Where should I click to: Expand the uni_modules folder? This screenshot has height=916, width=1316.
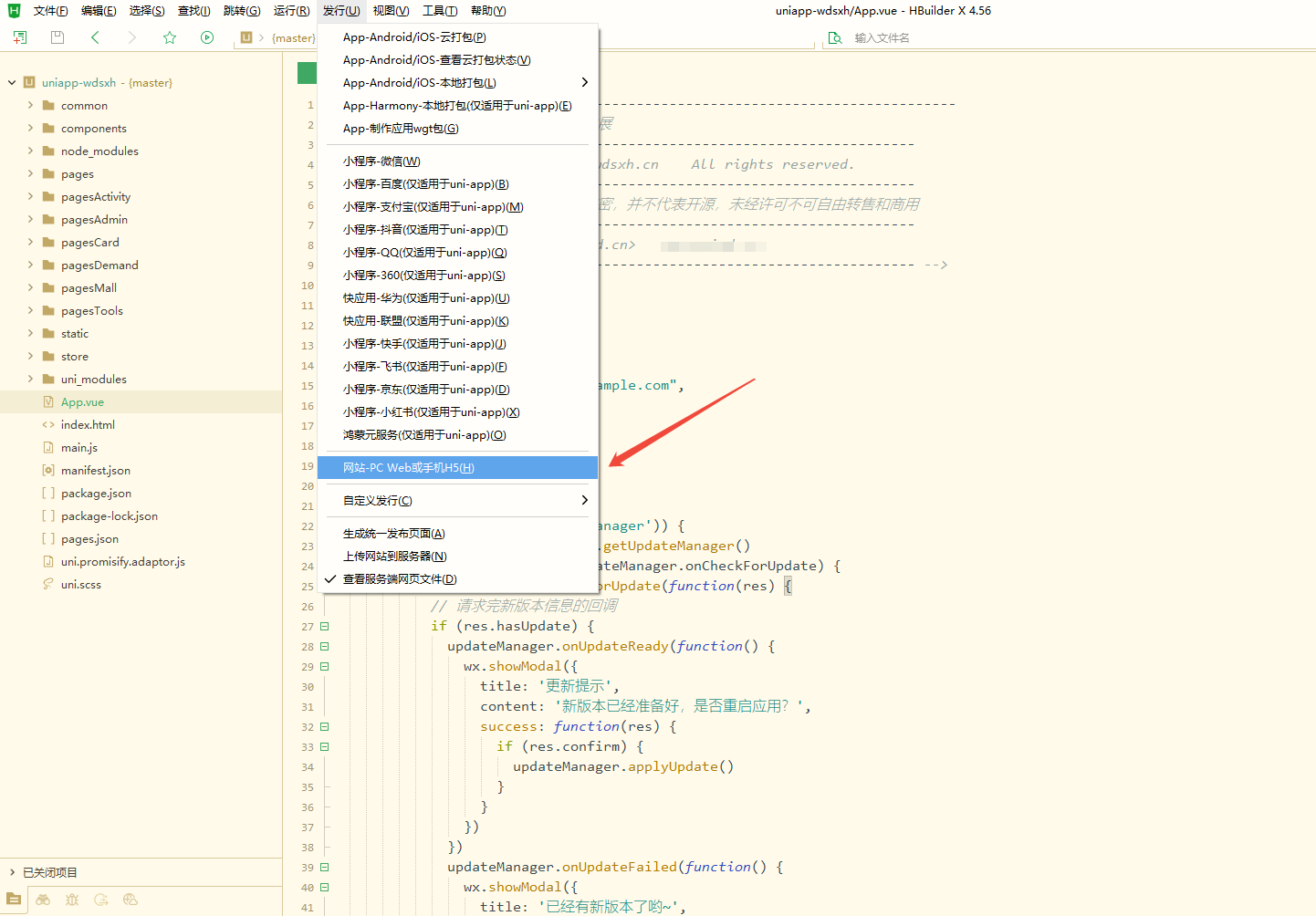coord(30,379)
